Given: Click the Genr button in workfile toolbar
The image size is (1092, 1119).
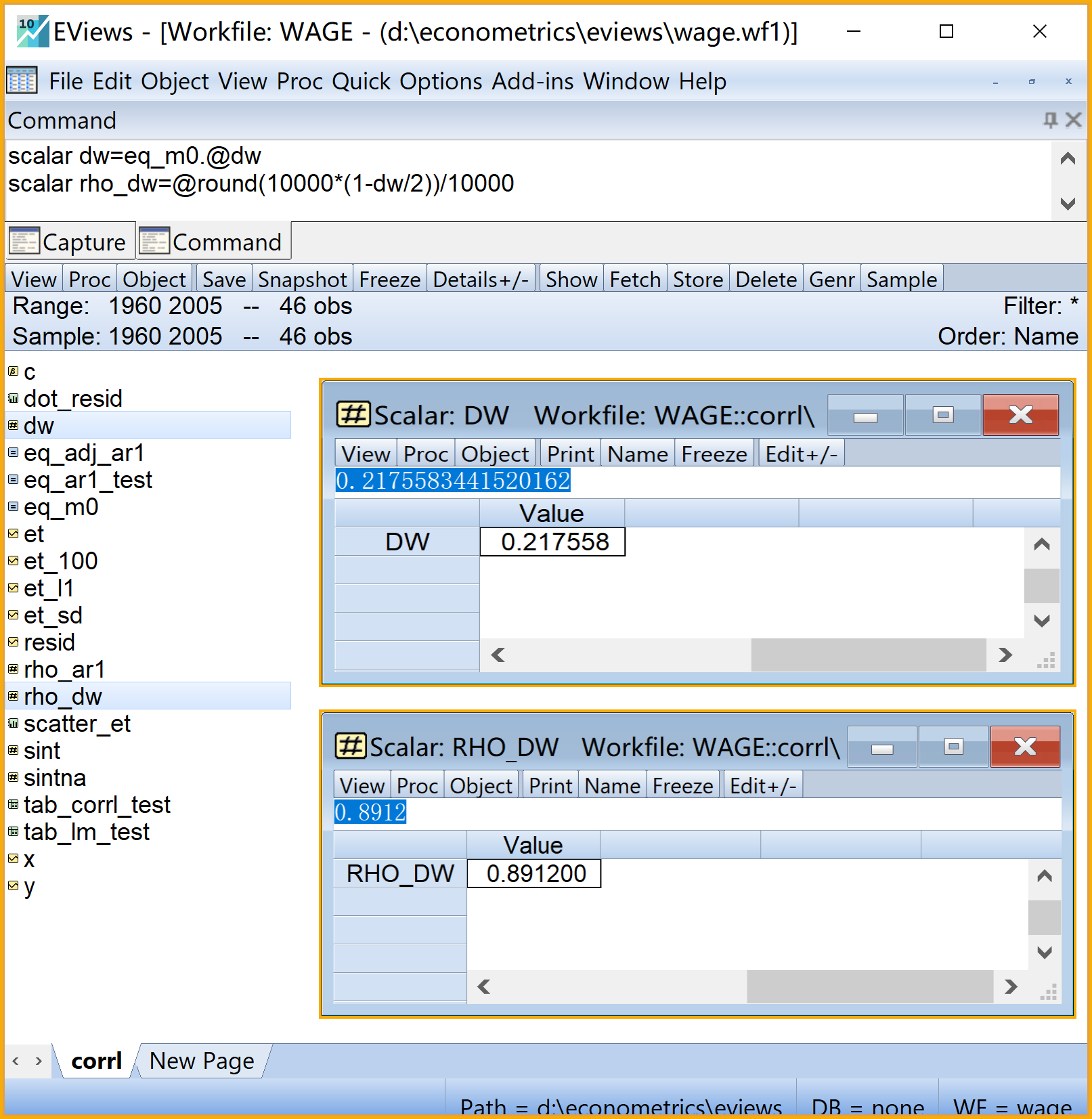Looking at the screenshot, I should click(x=831, y=279).
